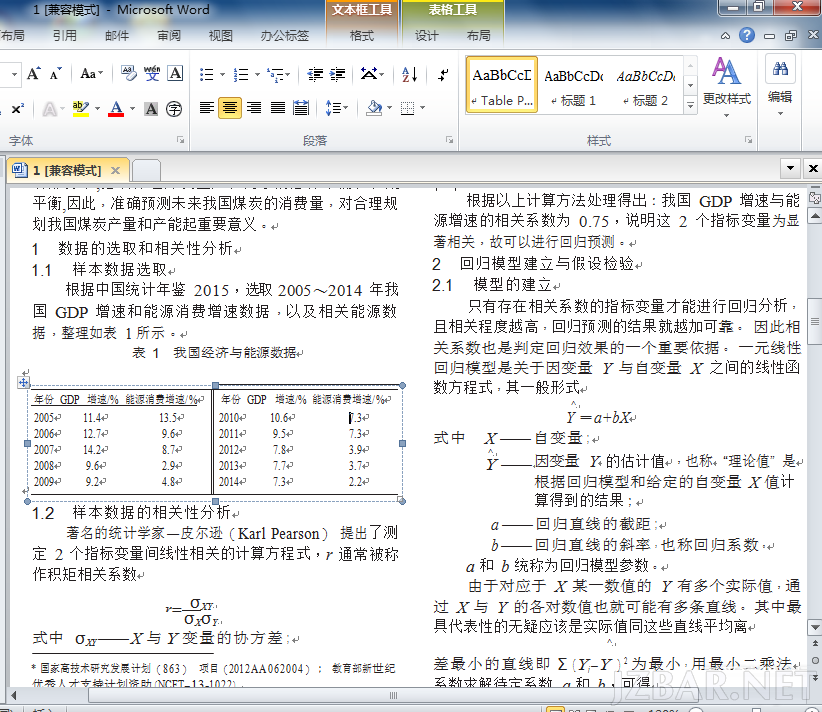Open 格式 tab under 文本框工具

pyautogui.click(x=362, y=36)
